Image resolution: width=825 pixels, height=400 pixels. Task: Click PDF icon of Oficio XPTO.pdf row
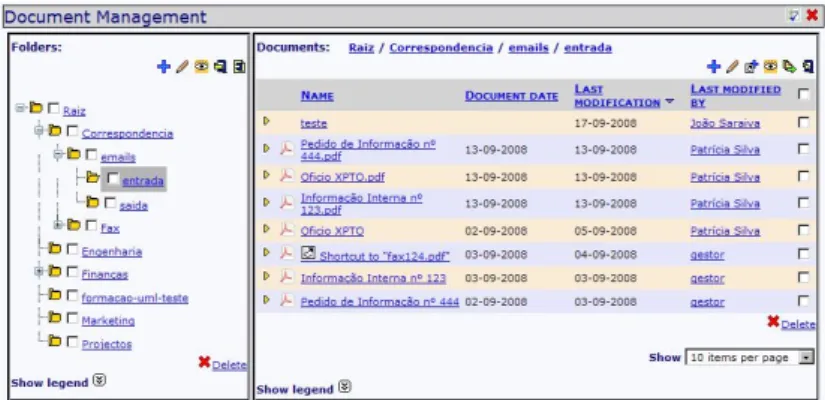[x=286, y=176]
